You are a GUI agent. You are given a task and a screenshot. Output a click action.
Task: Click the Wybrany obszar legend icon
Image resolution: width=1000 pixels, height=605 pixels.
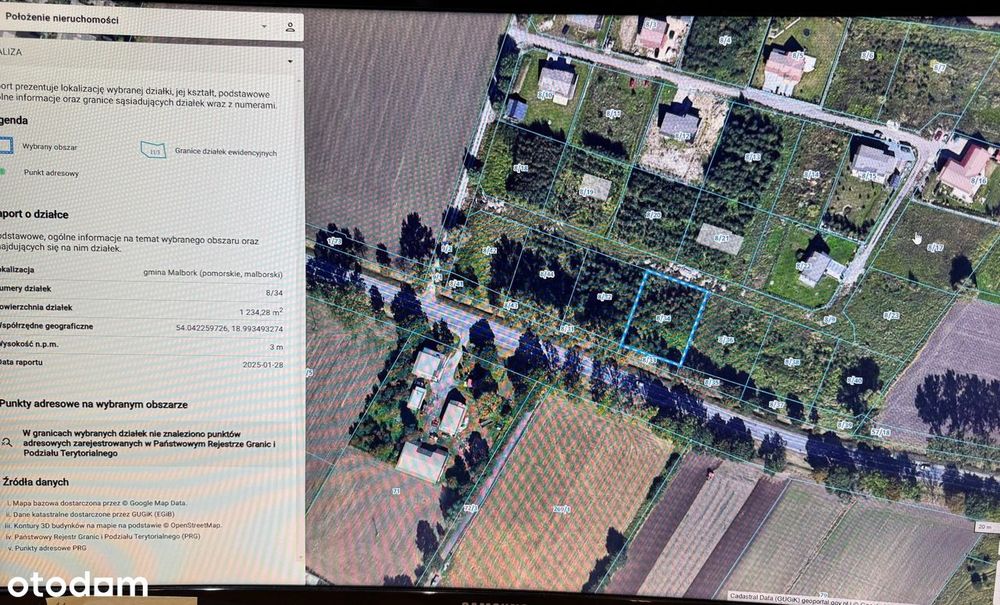pos(5,145)
